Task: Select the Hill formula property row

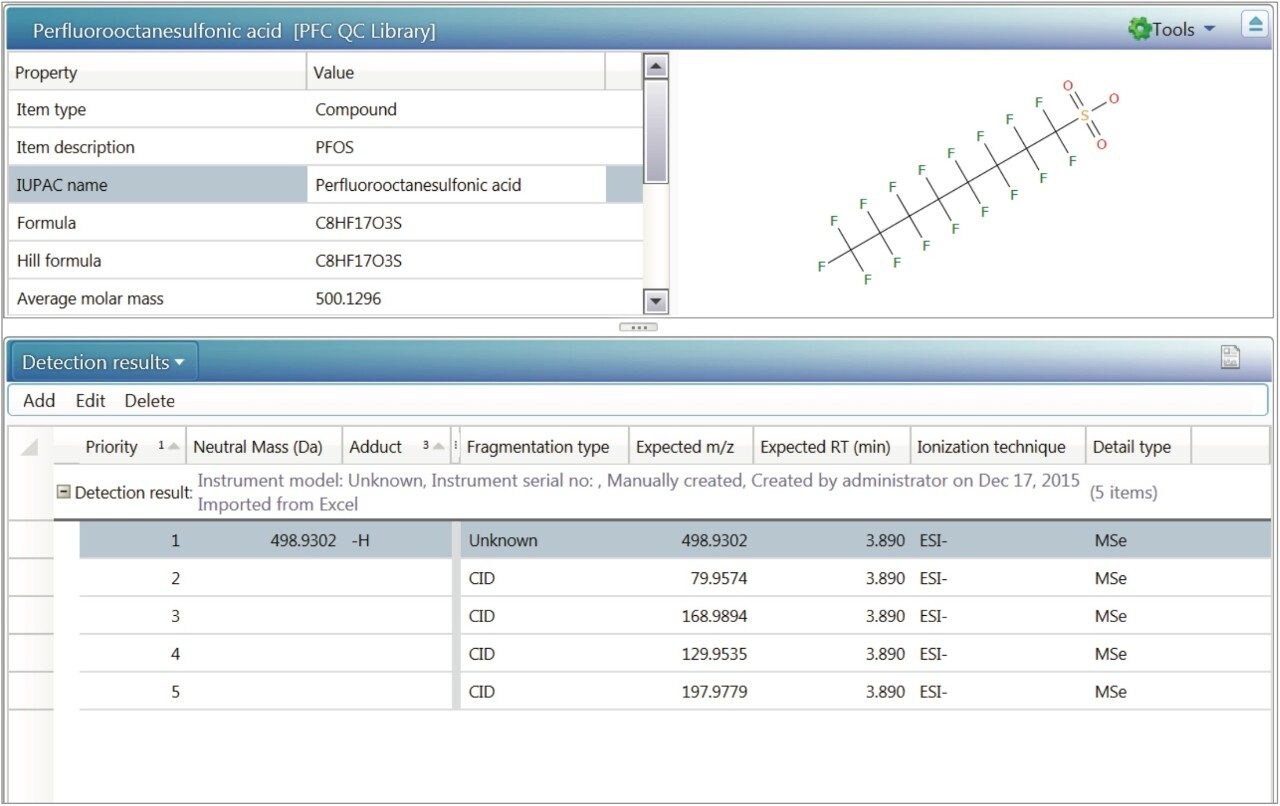Action: [325, 261]
